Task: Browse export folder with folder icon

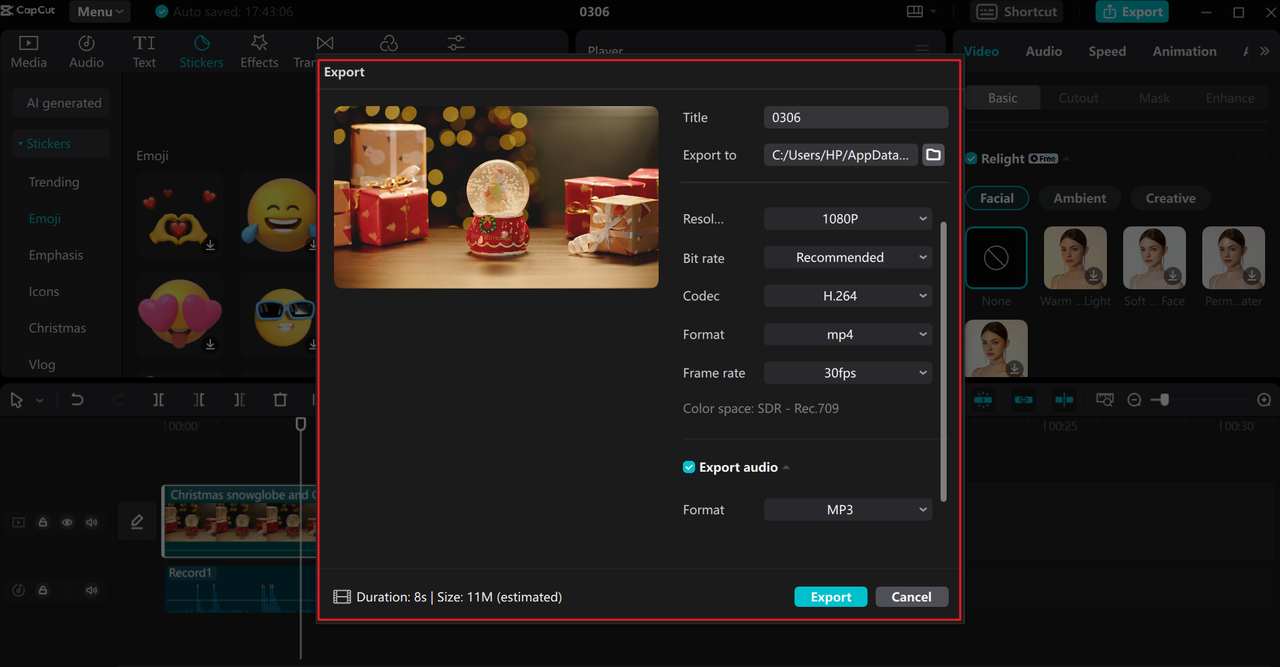Action: tap(933, 155)
